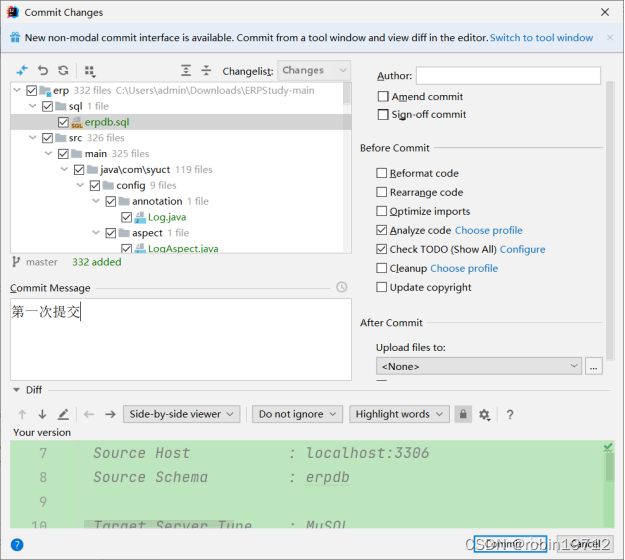
Task: Click the diff viewer vertical scrollbar
Action: [609, 467]
